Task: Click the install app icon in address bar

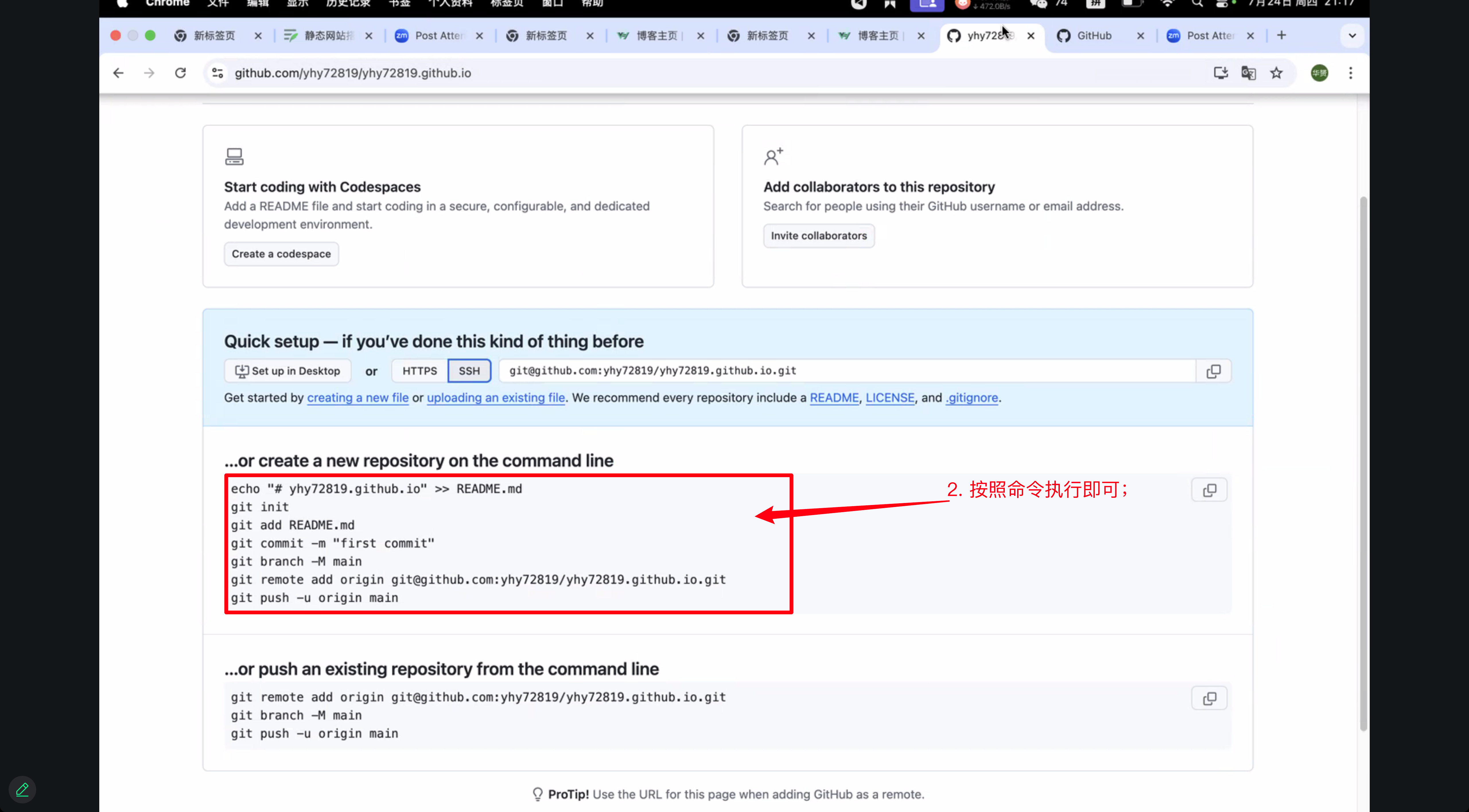Action: (x=1220, y=73)
